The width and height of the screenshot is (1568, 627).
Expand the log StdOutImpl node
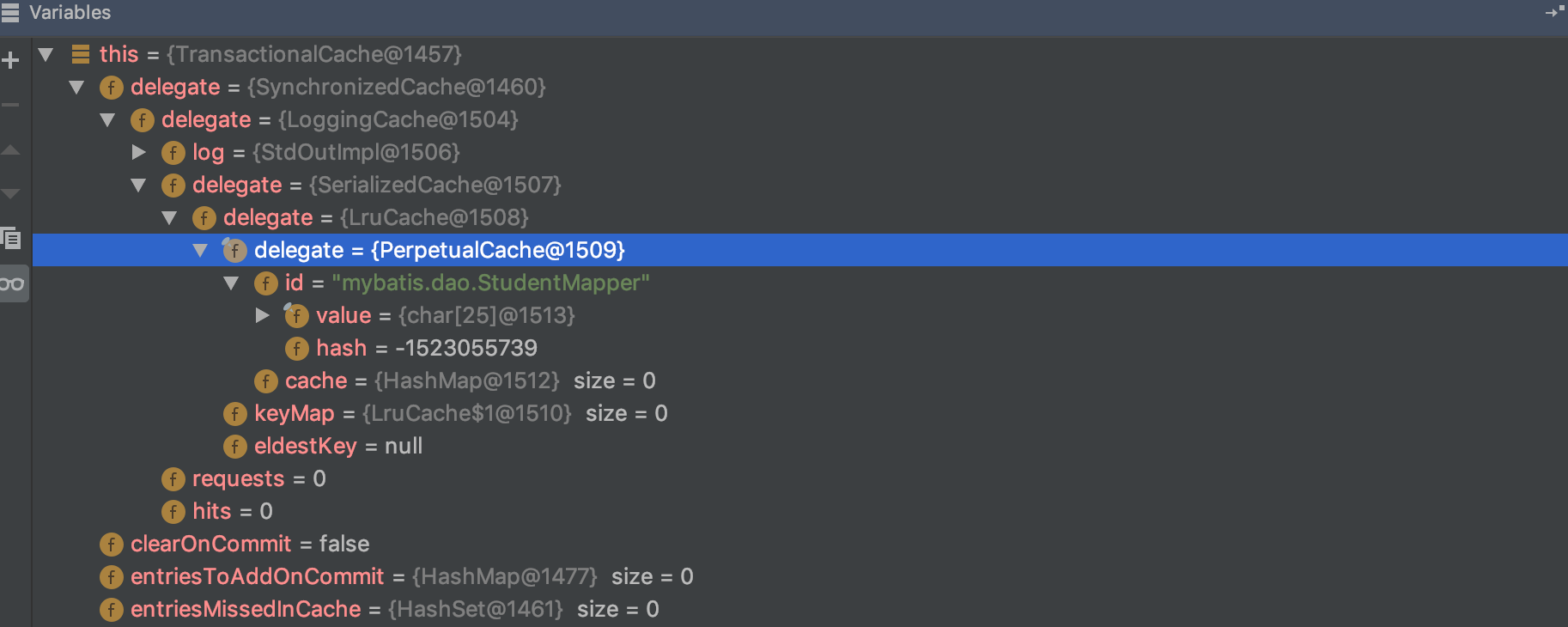pos(139,153)
